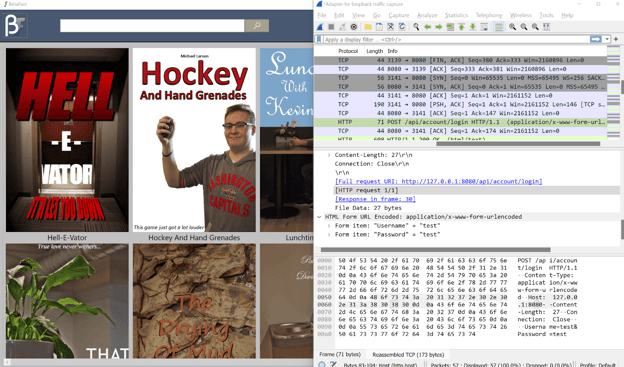Jump to the last packet
This screenshot has height=367, width=624.
(x=473, y=27)
